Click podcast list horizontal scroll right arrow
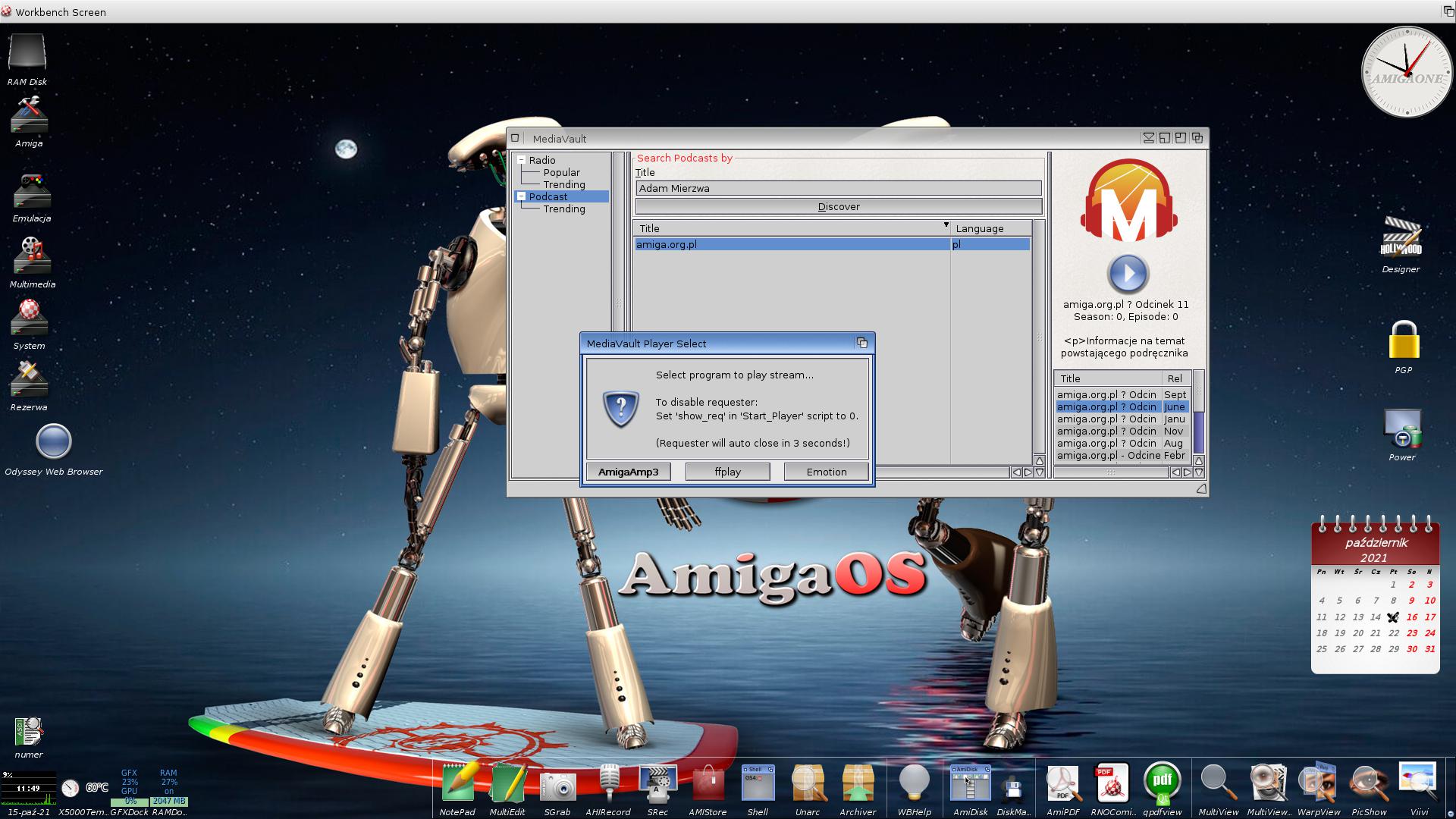Screen dimensions: 1456x819 pos(1028,472)
